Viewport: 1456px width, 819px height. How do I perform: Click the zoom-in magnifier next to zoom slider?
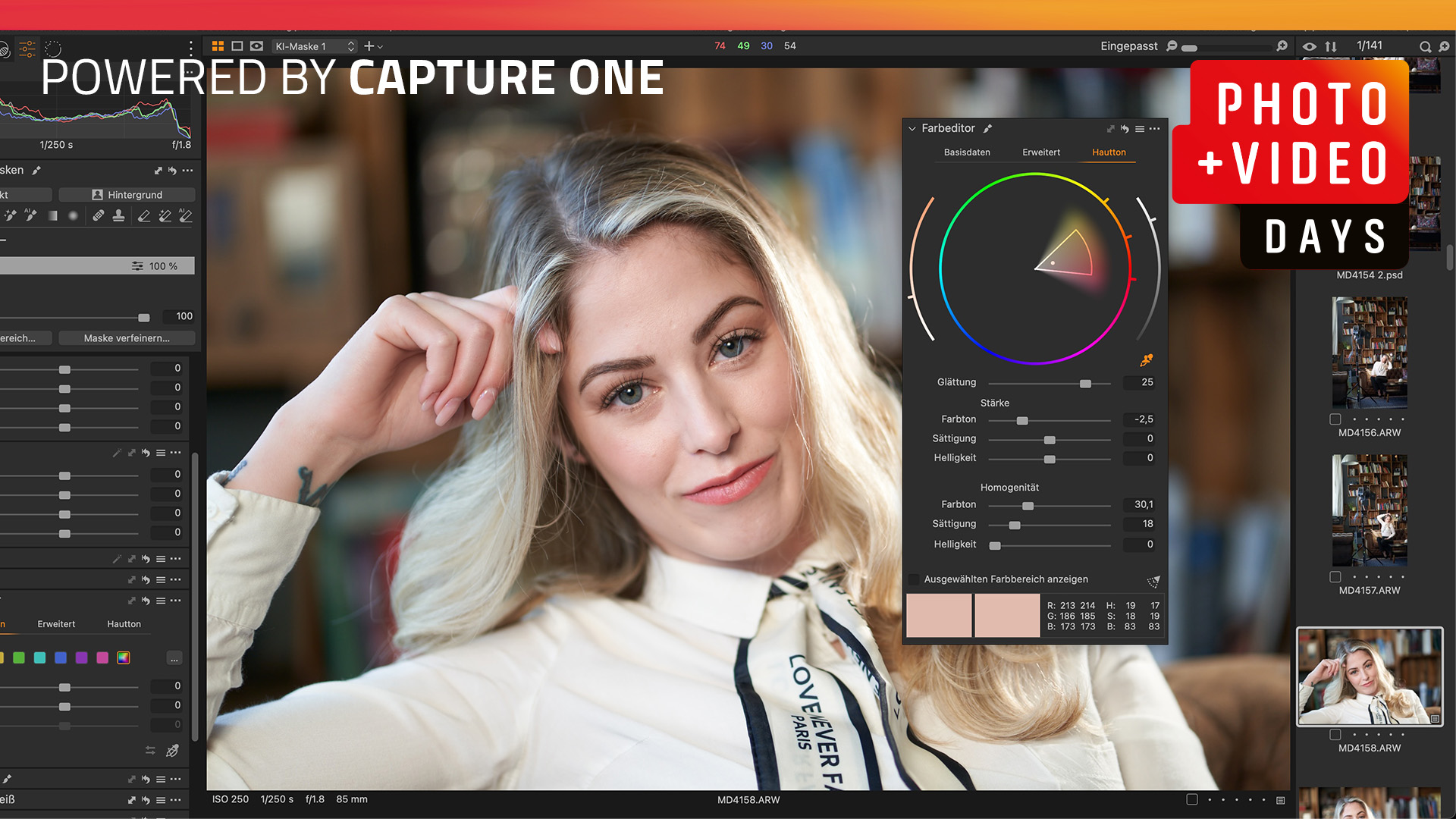(1282, 46)
